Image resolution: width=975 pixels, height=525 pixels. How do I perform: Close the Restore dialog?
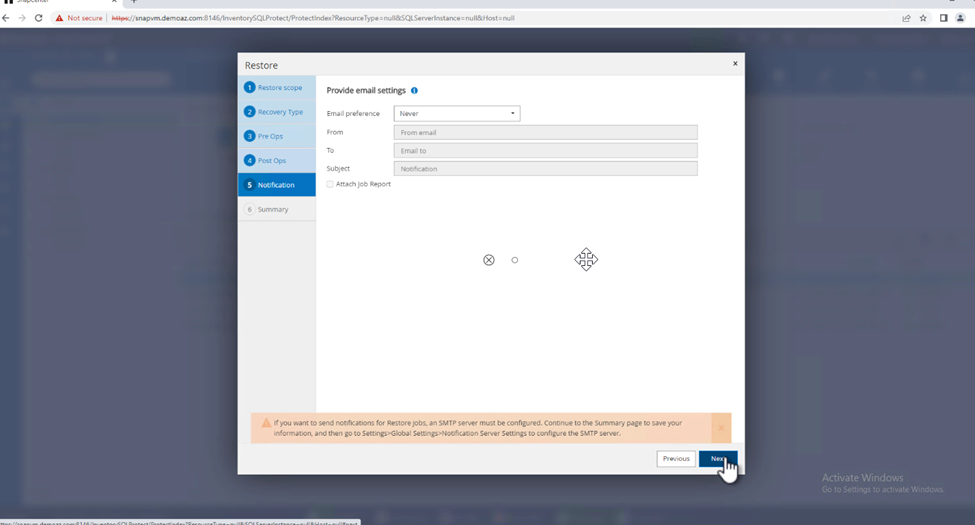pyautogui.click(x=735, y=63)
